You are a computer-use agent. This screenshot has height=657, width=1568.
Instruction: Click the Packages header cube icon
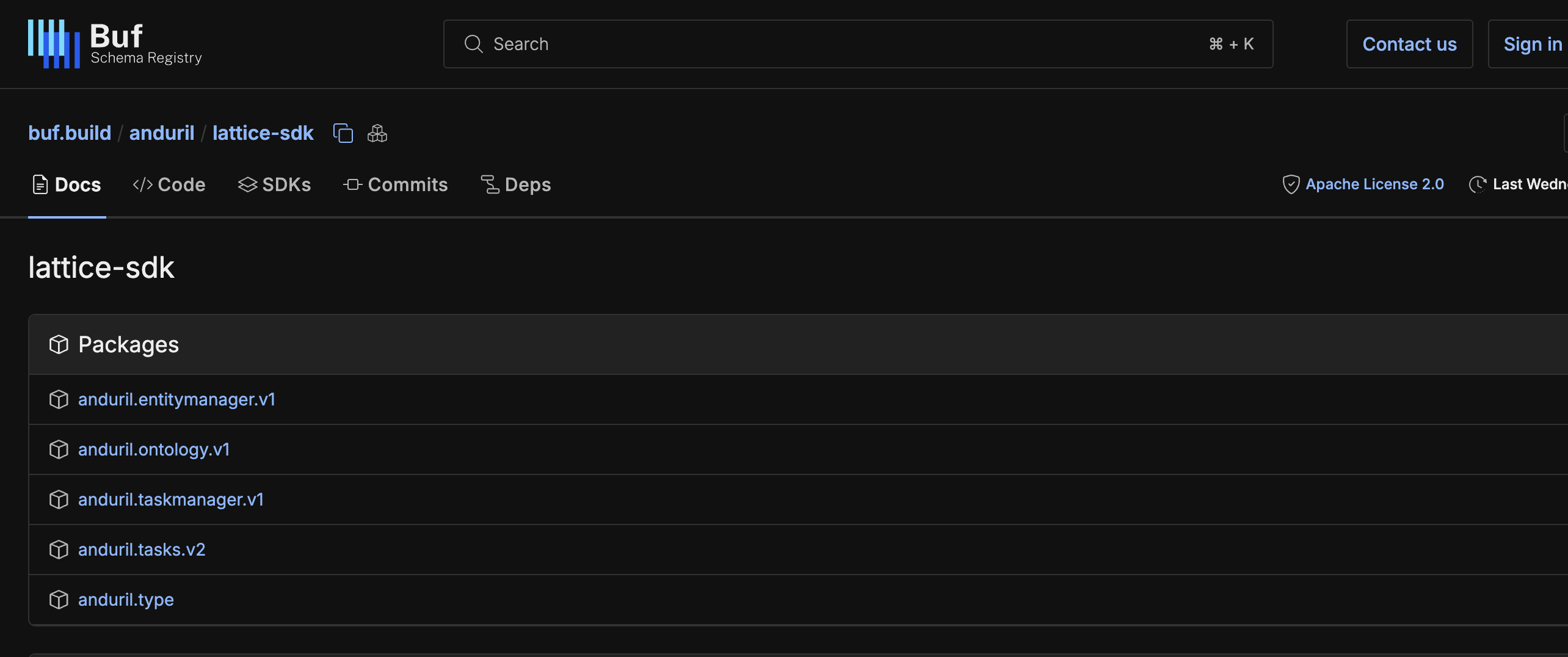59,344
